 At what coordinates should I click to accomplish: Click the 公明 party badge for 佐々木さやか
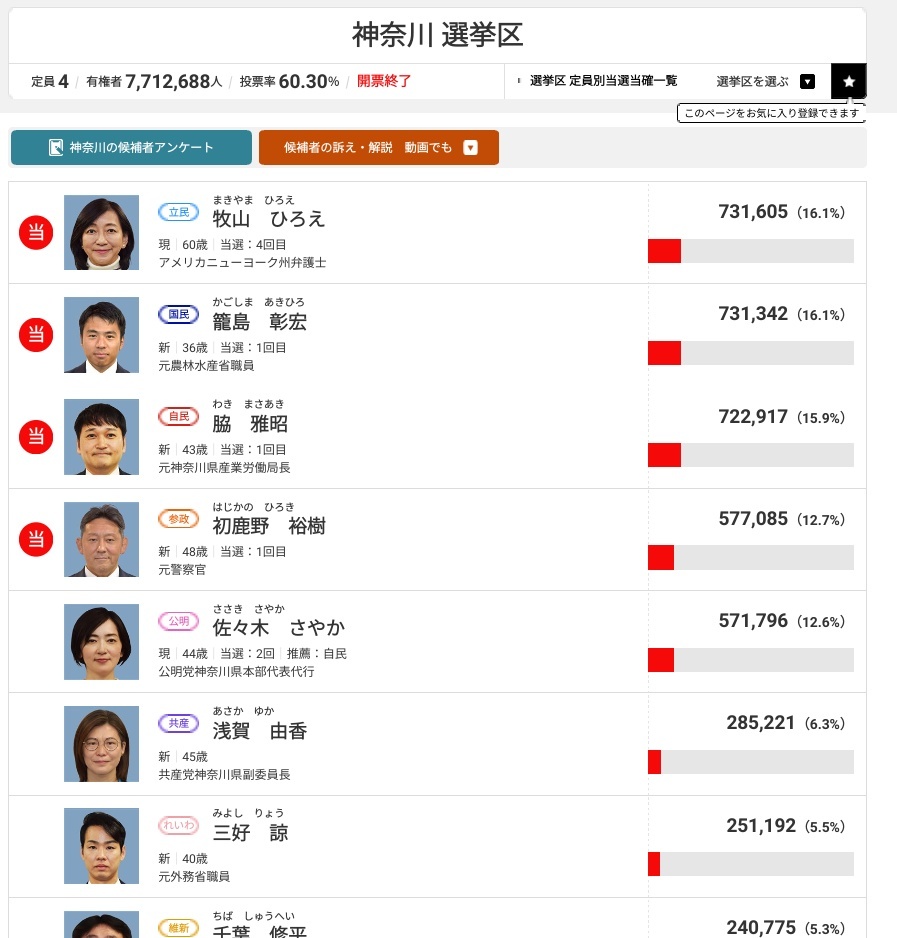click(x=178, y=621)
